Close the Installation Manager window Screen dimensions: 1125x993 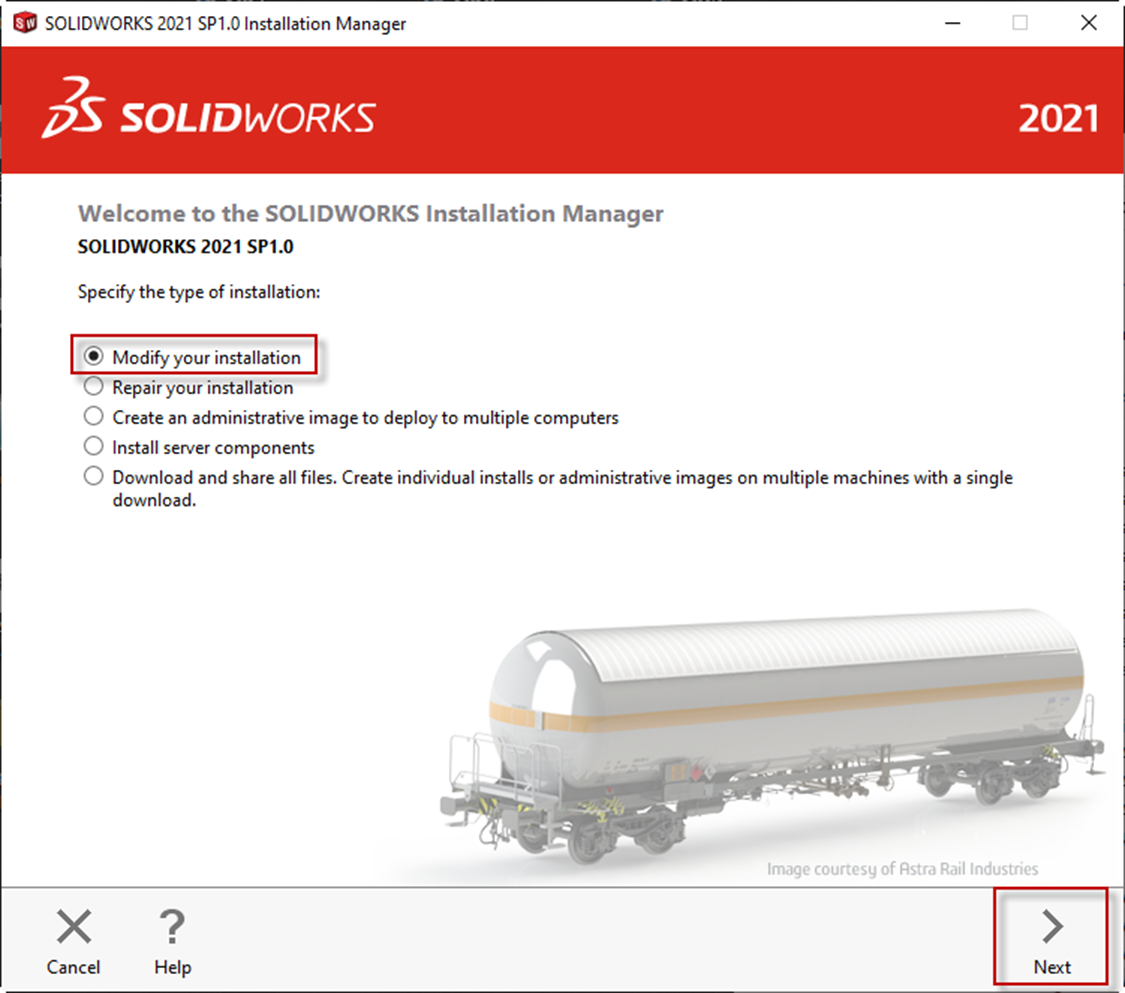click(1089, 22)
